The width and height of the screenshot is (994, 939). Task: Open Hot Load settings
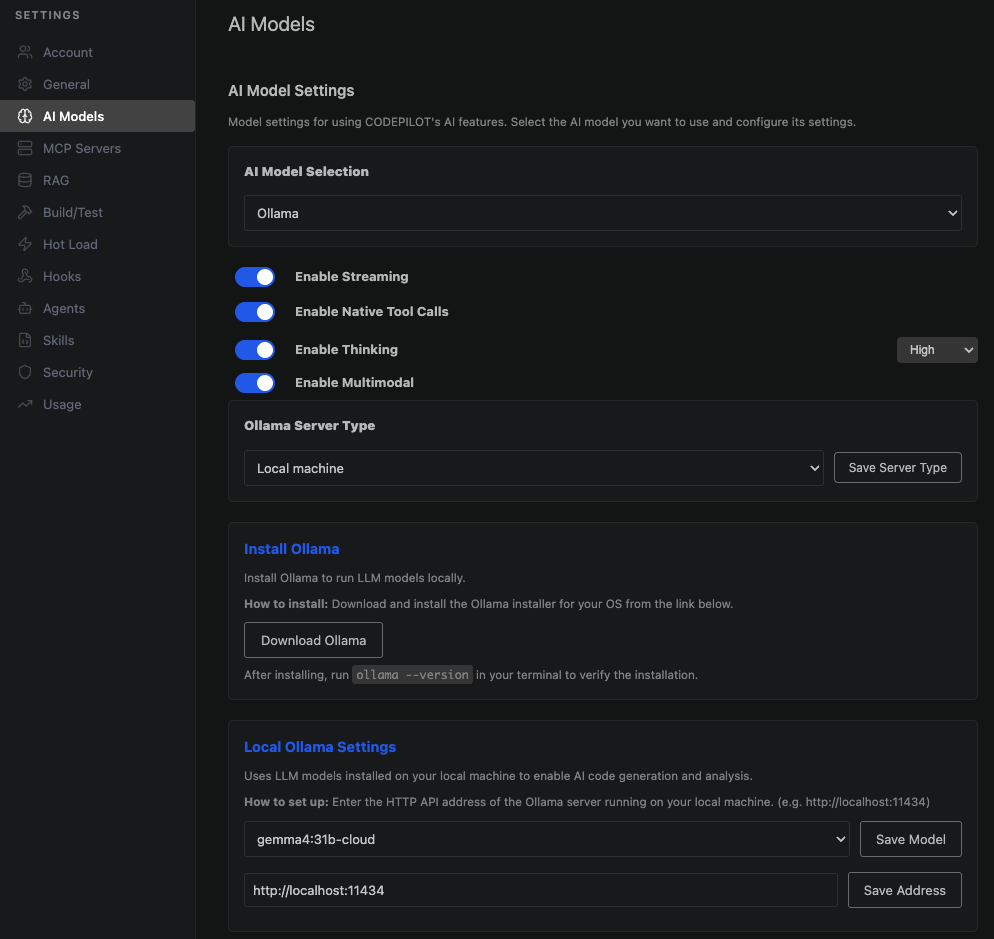(x=98, y=244)
